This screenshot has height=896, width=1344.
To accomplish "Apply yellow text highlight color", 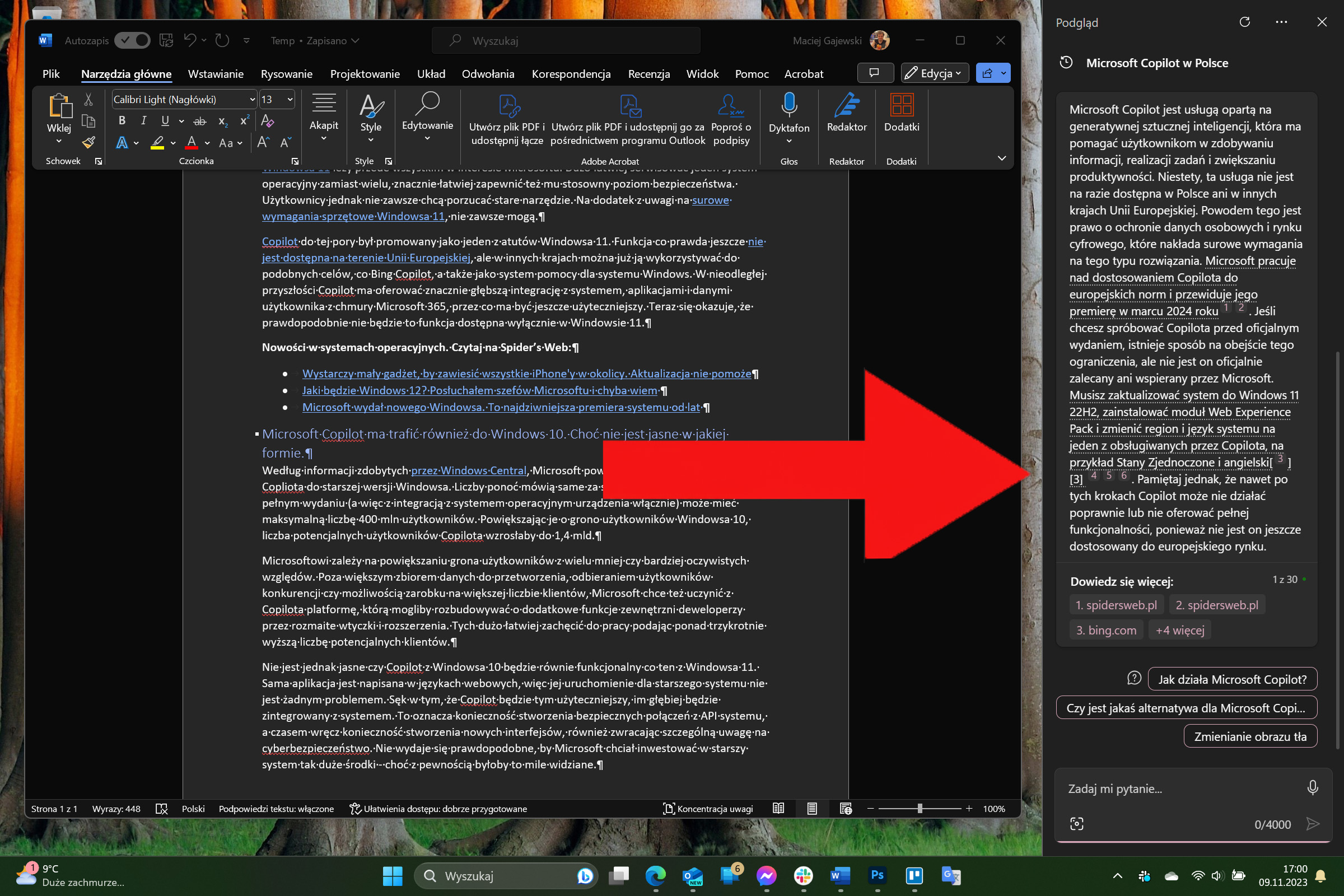I will [x=157, y=142].
